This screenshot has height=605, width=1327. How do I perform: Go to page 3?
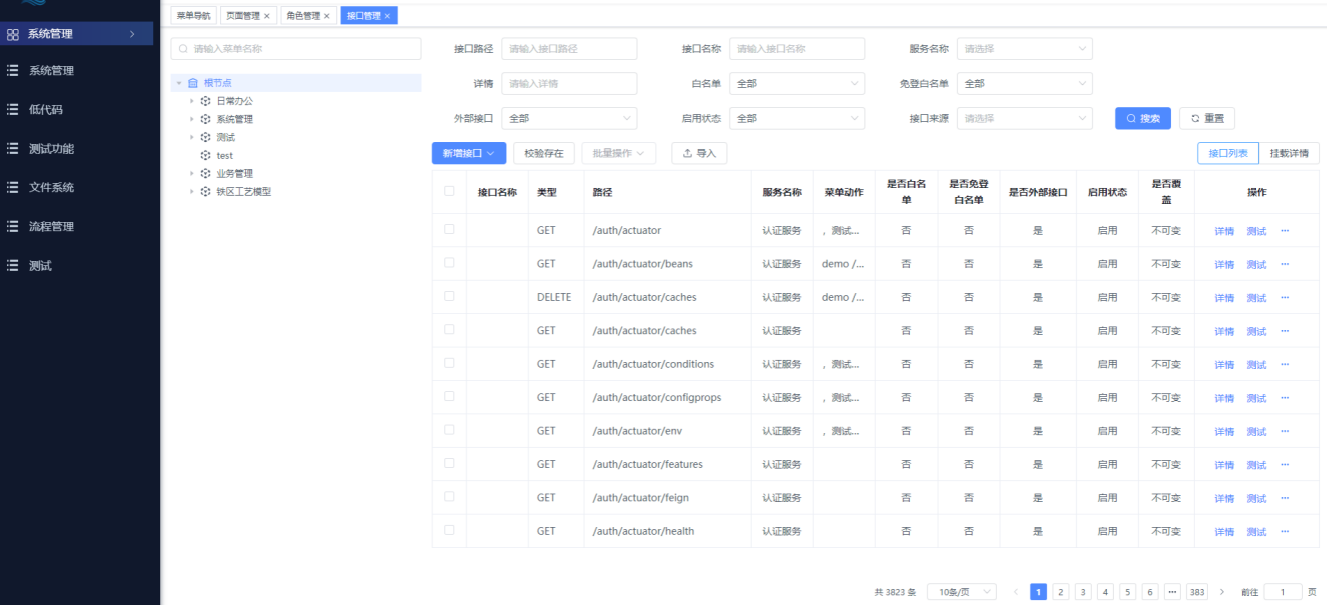(x=1083, y=592)
